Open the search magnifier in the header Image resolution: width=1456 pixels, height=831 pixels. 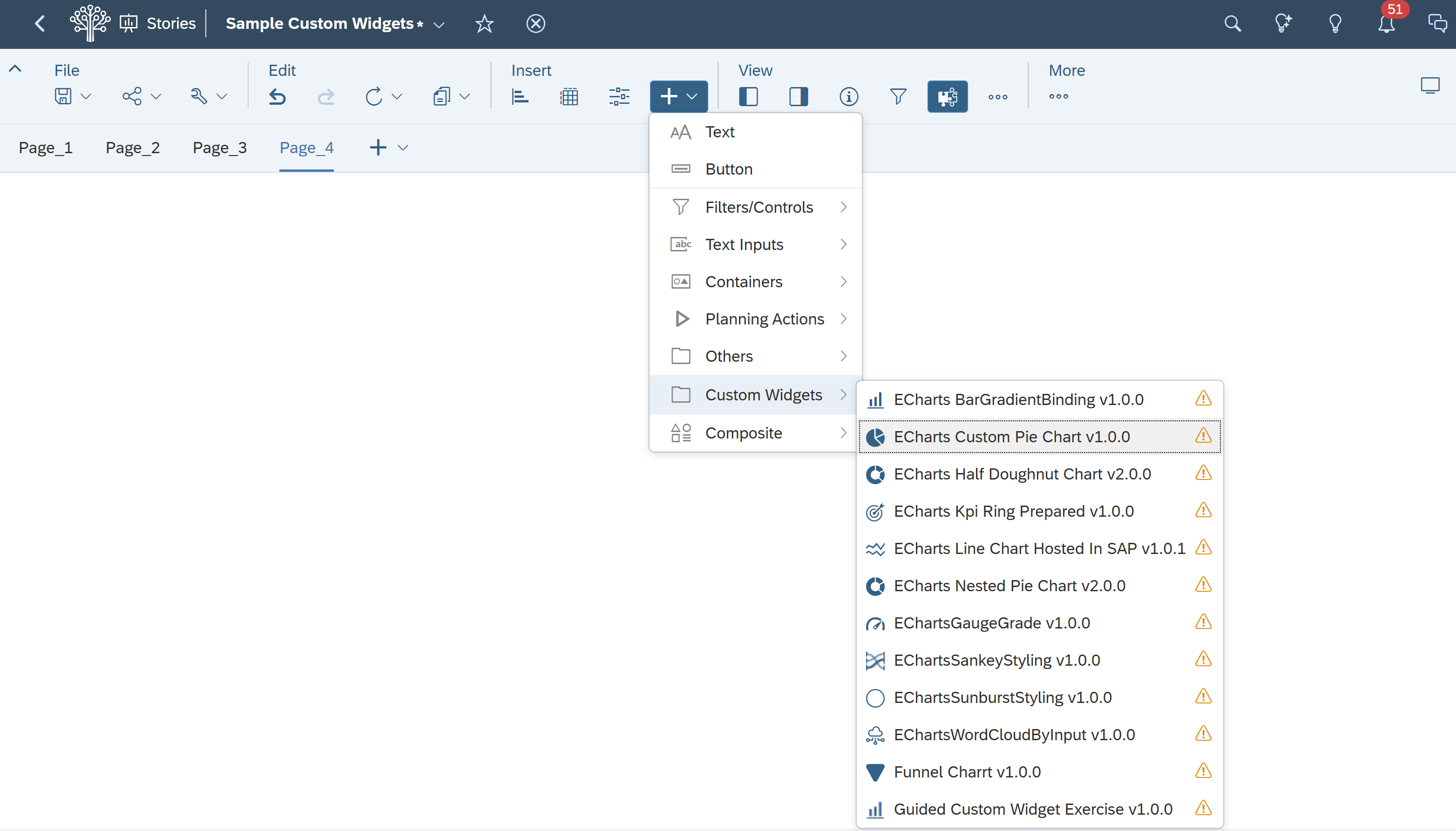(1232, 23)
